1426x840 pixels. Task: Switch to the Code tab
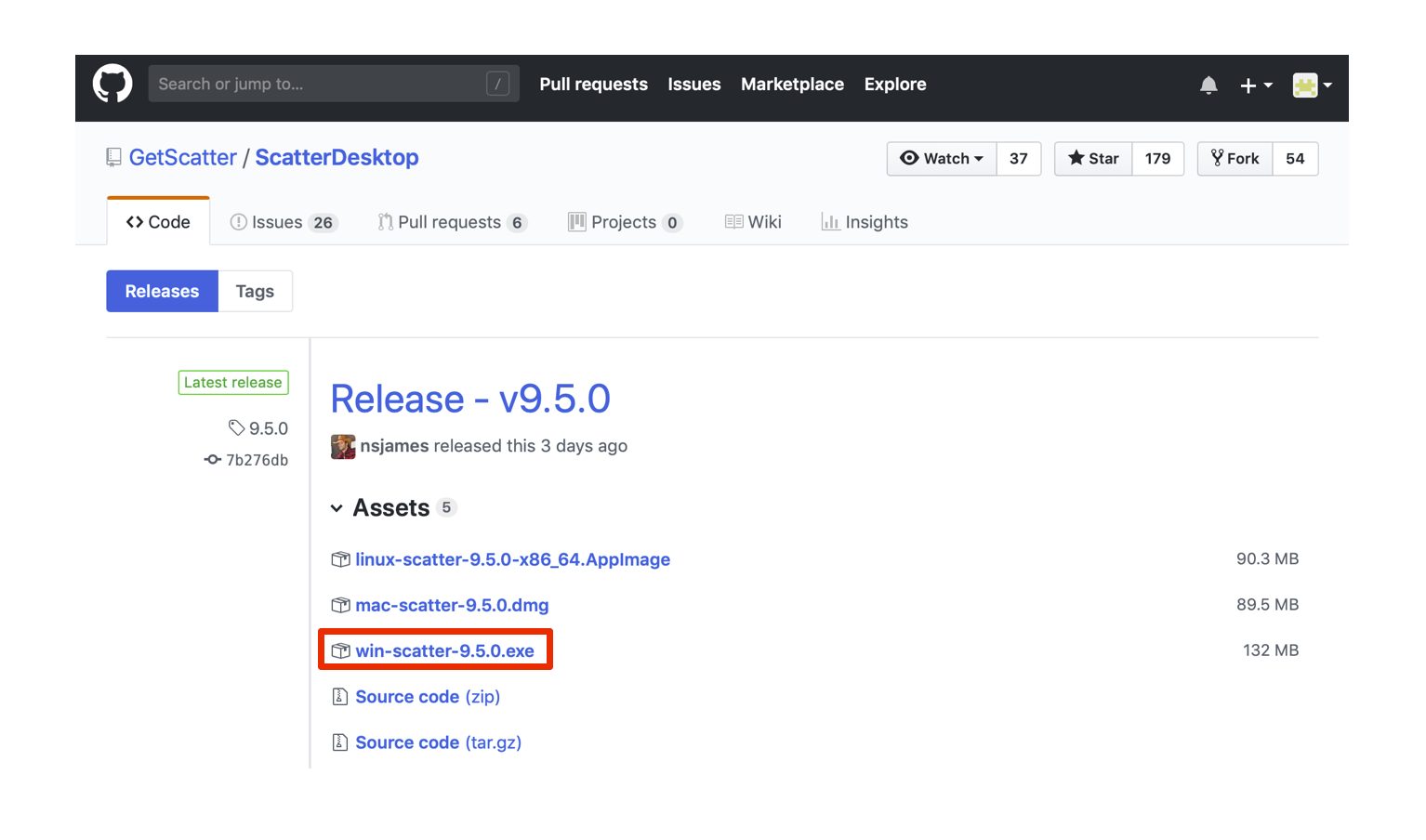(158, 222)
